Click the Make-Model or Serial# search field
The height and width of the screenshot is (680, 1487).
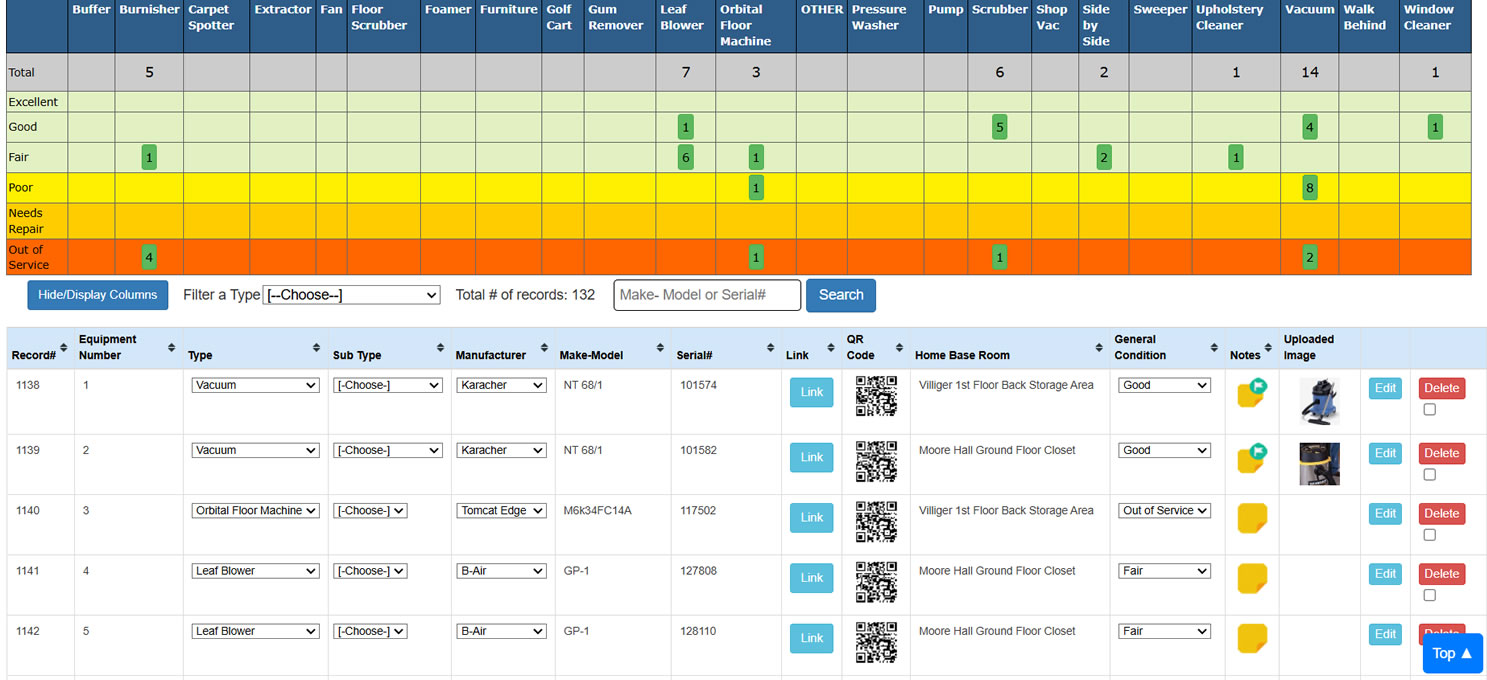(x=707, y=295)
